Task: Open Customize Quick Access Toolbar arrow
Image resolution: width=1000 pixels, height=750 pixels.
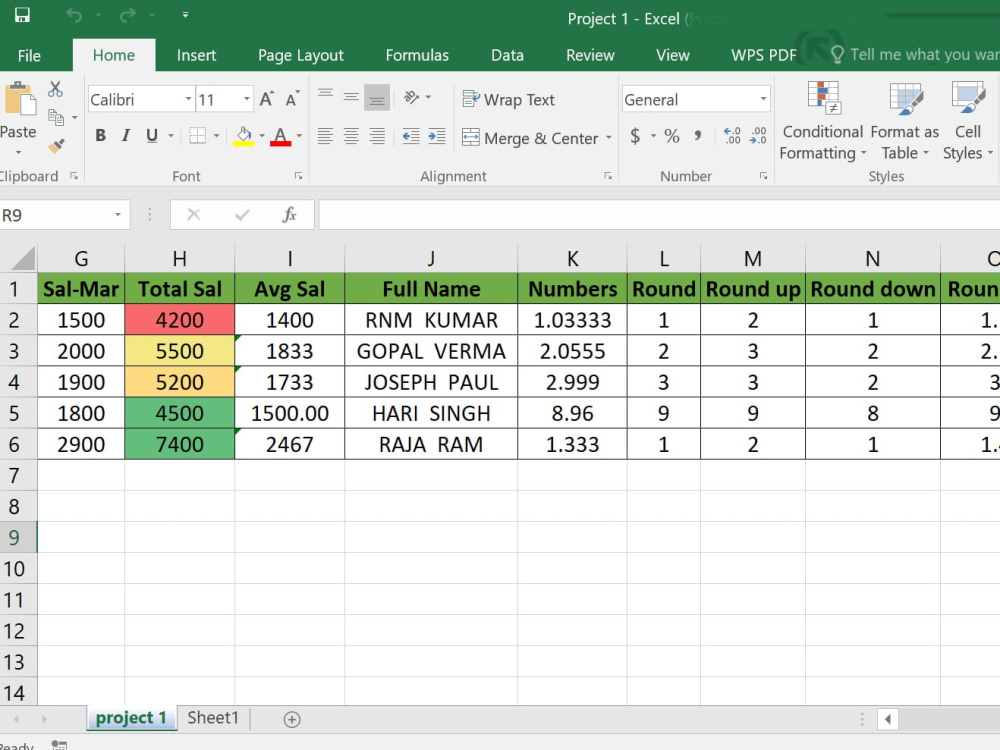Action: (185, 15)
